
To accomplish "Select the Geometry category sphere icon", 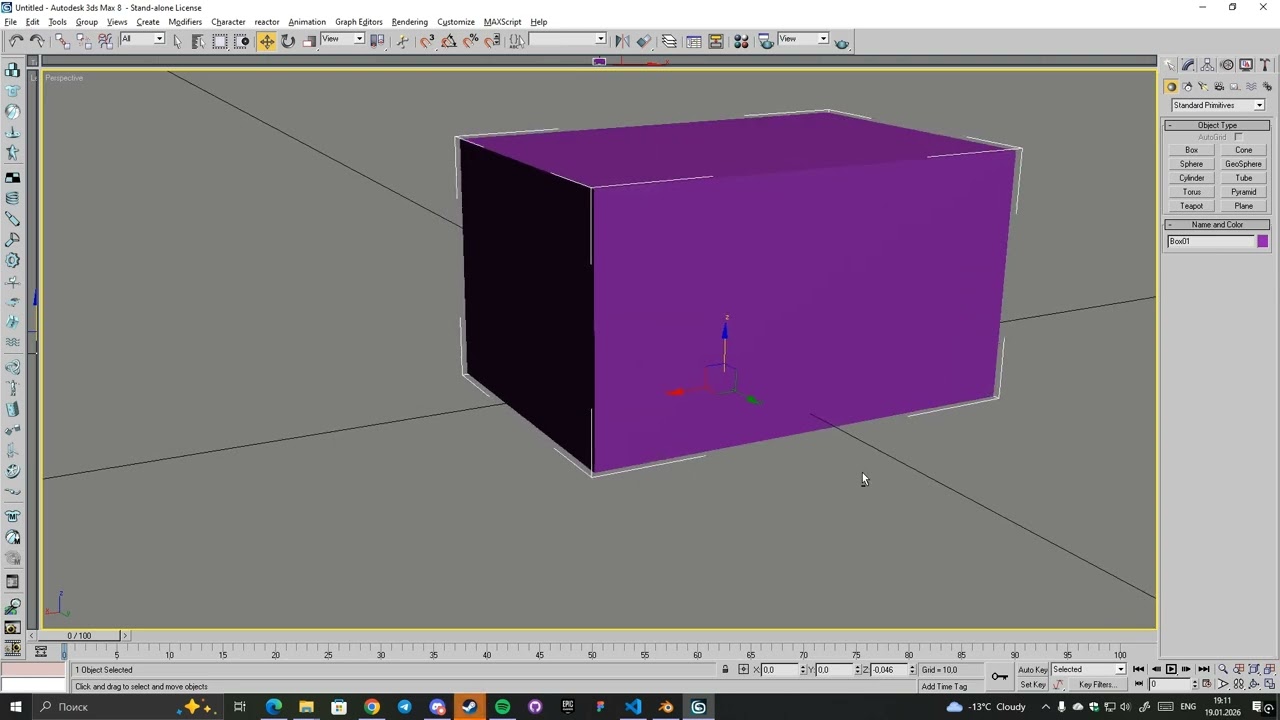I will point(1171,87).
